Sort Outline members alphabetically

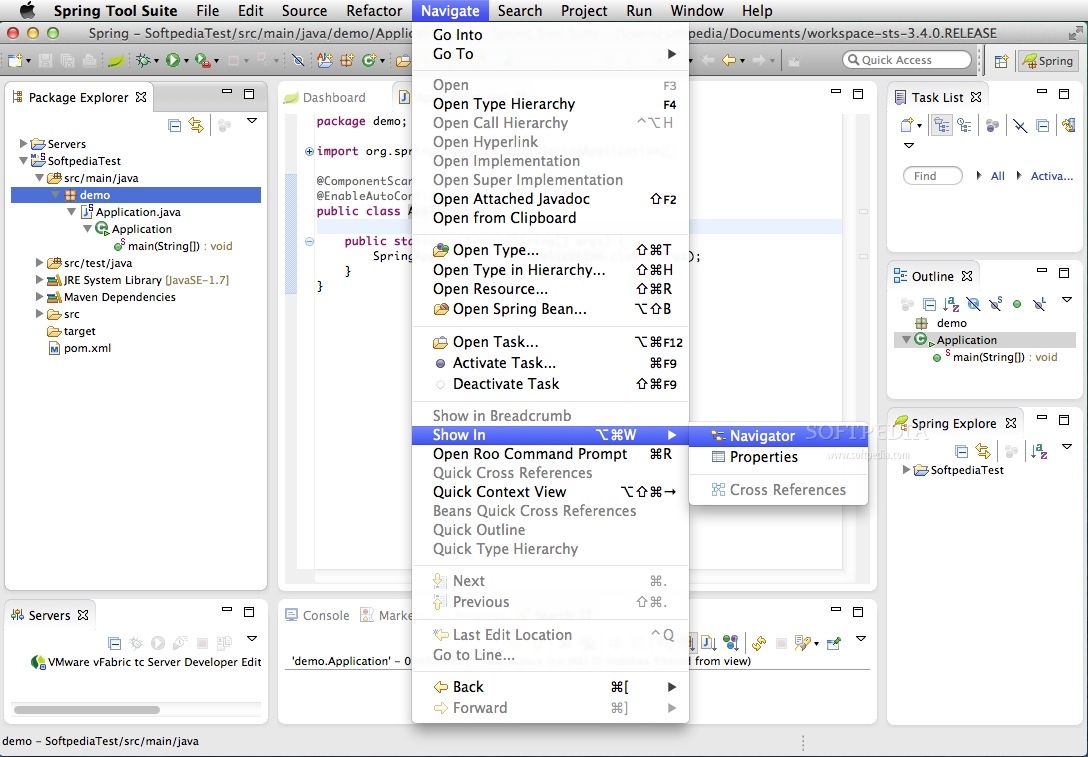pyautogui.click(x=951, y=304)
